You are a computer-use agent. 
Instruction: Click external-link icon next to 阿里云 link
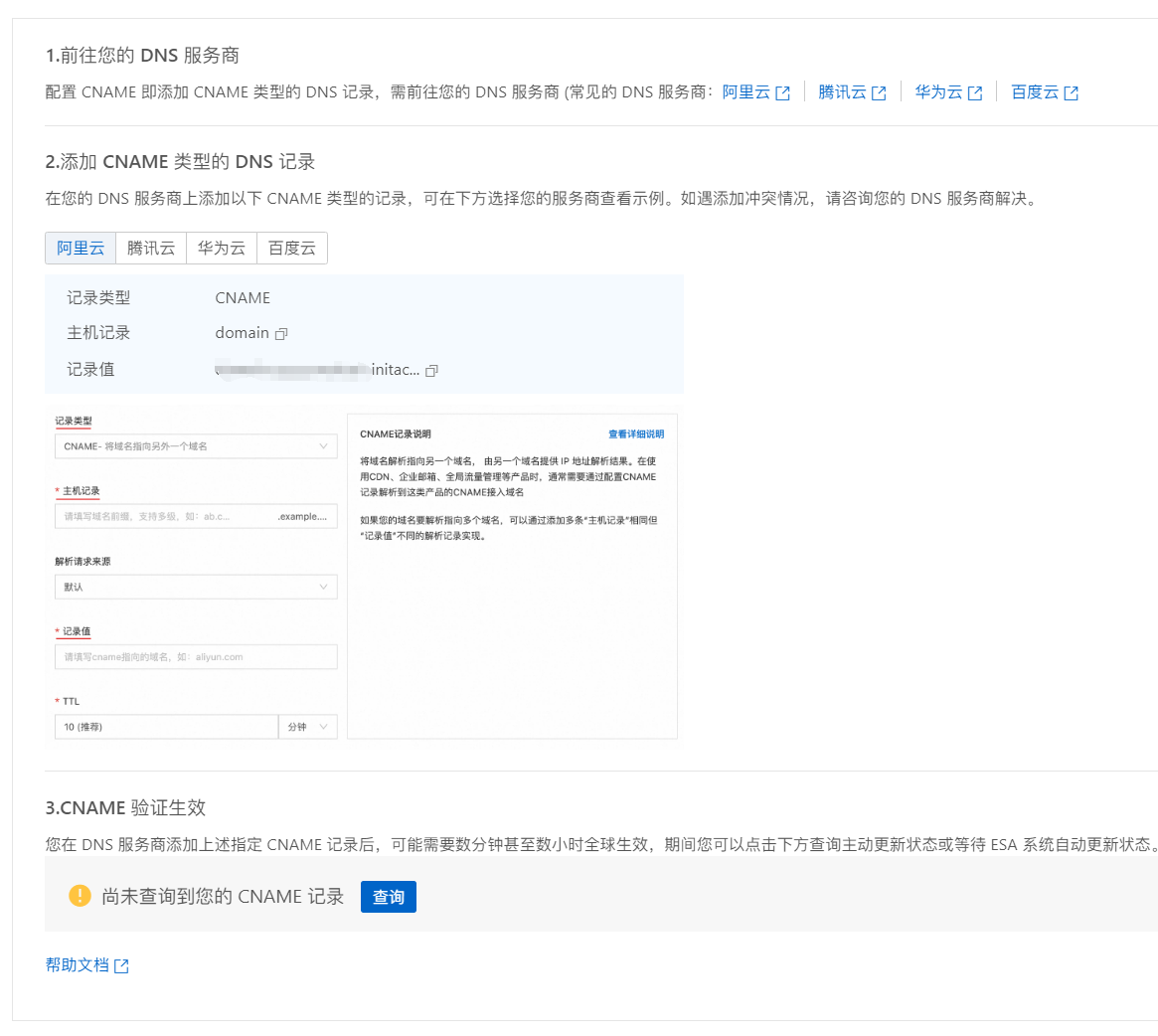click(783, 93)
